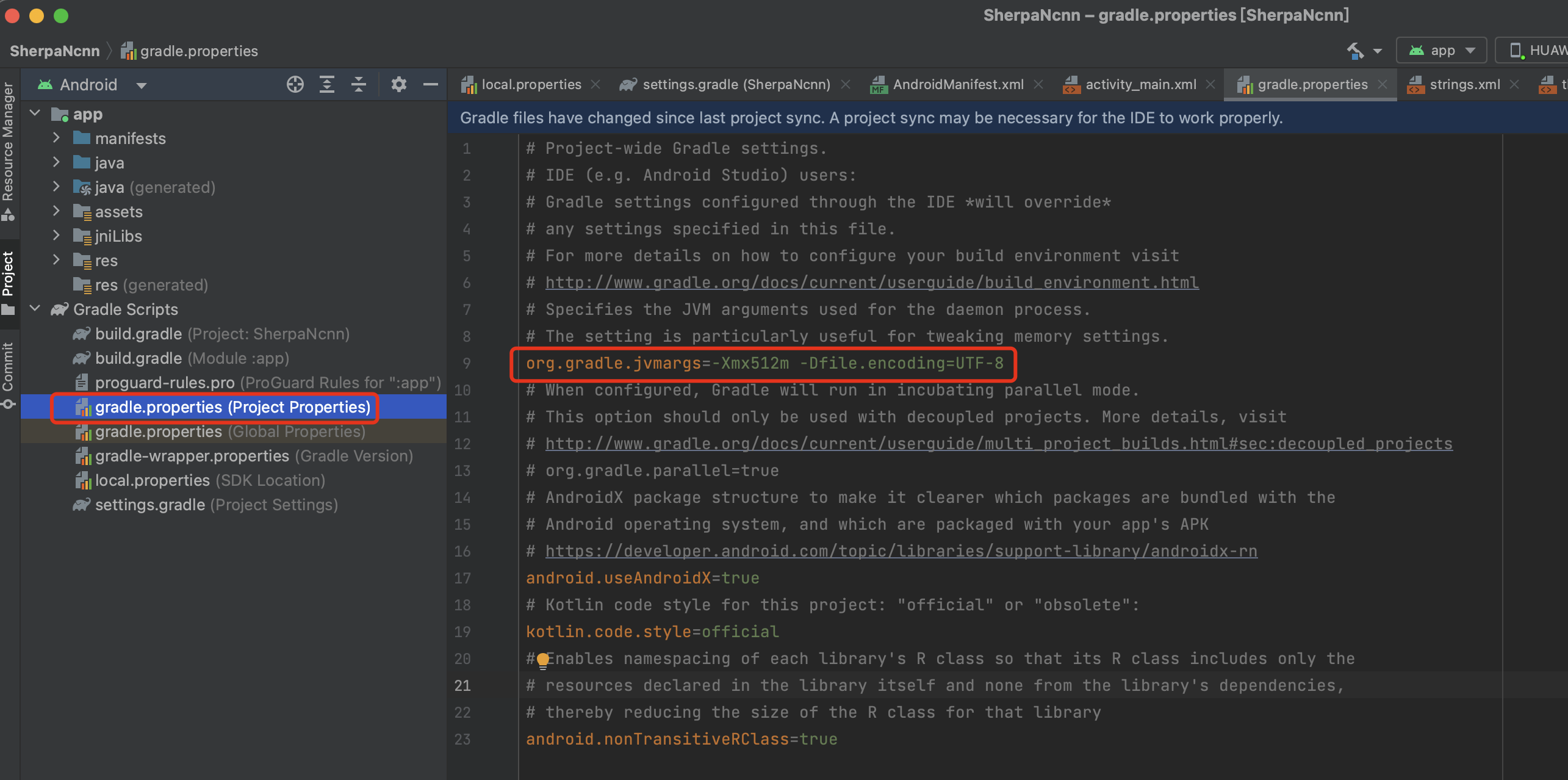The width and height of the screenshot is (1568, 780).
Task: Click the lightbulb quick-fix icon on line 20
Action: [x=543, y=660]
